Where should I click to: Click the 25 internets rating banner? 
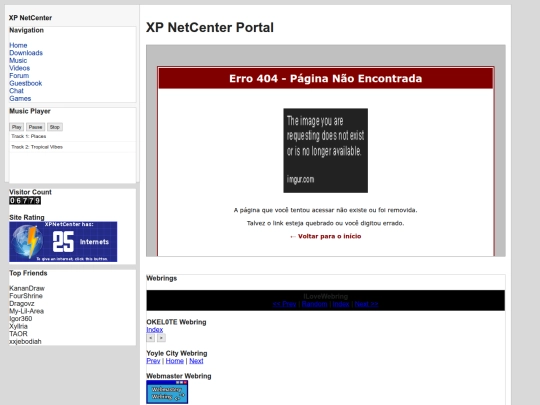click(x=63, y=242)
